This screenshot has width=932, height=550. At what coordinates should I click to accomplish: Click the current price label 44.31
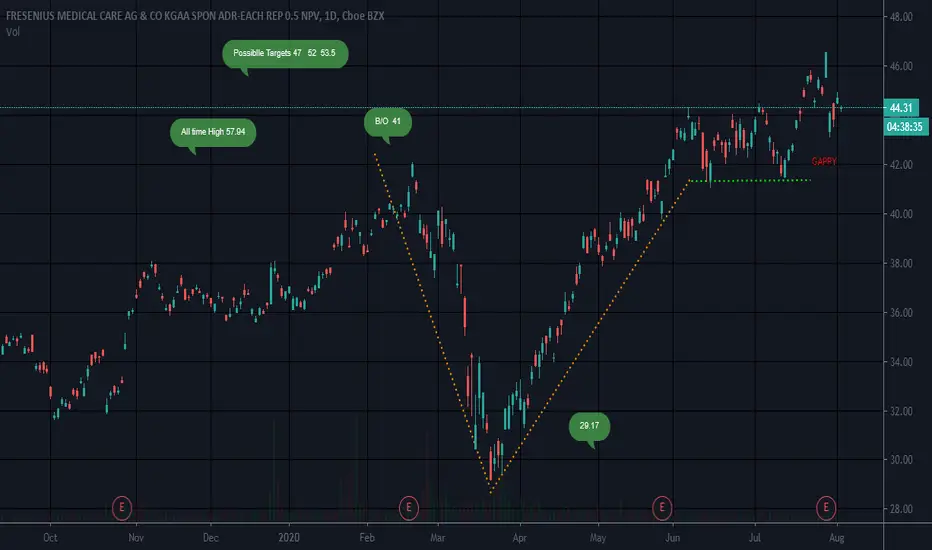tap(901, 108)
